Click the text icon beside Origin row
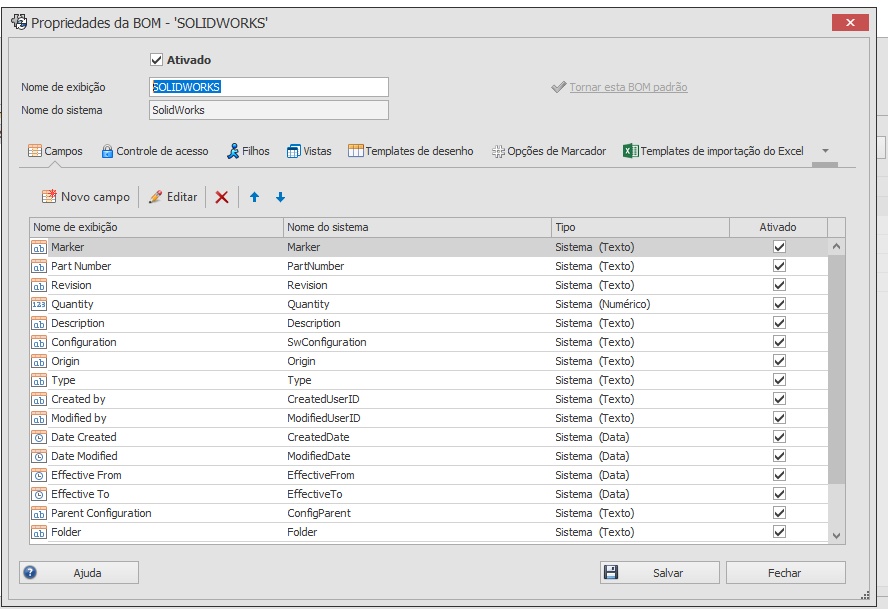Screen dimensions: 888x609 pyautogui.click(x=39, y=361)
